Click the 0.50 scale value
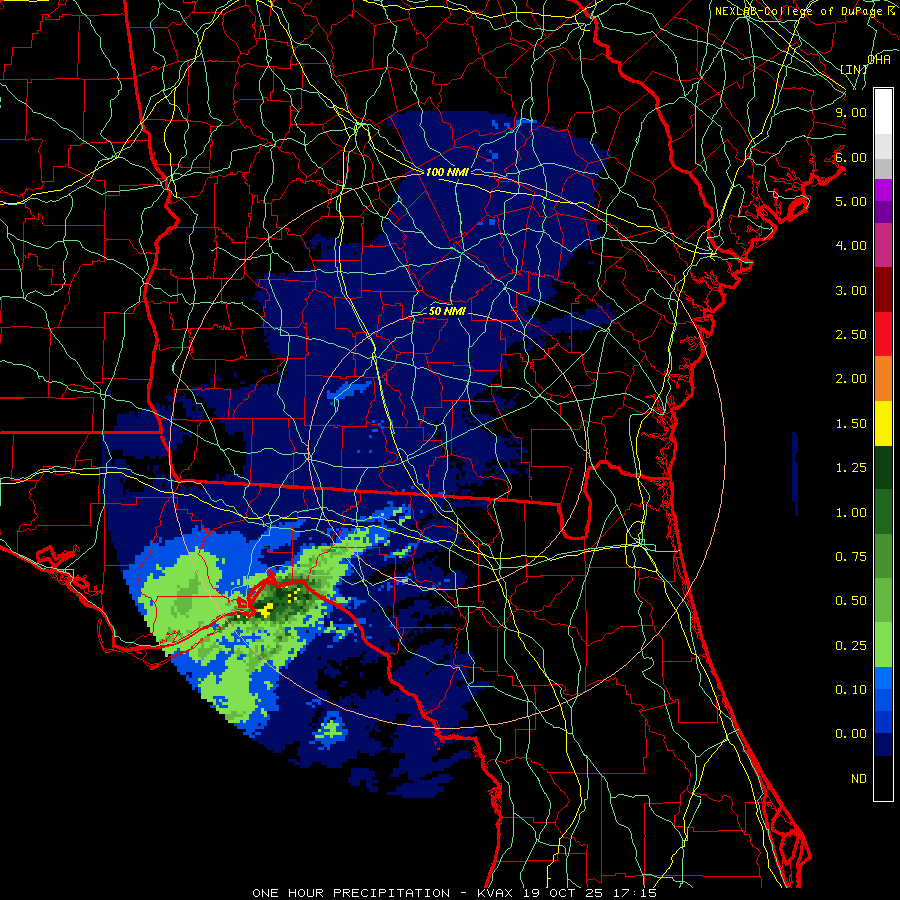The image size is (900, 900). point(851,601)
